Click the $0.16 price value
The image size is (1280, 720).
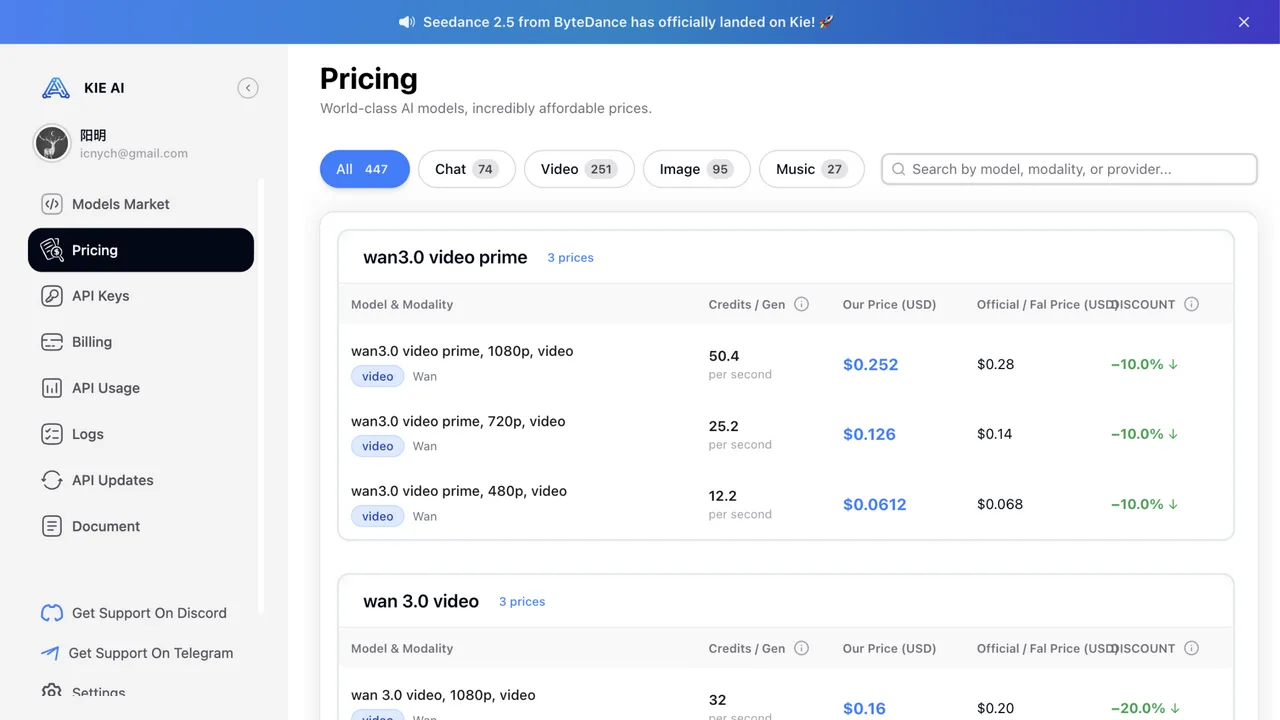point(864,708)
